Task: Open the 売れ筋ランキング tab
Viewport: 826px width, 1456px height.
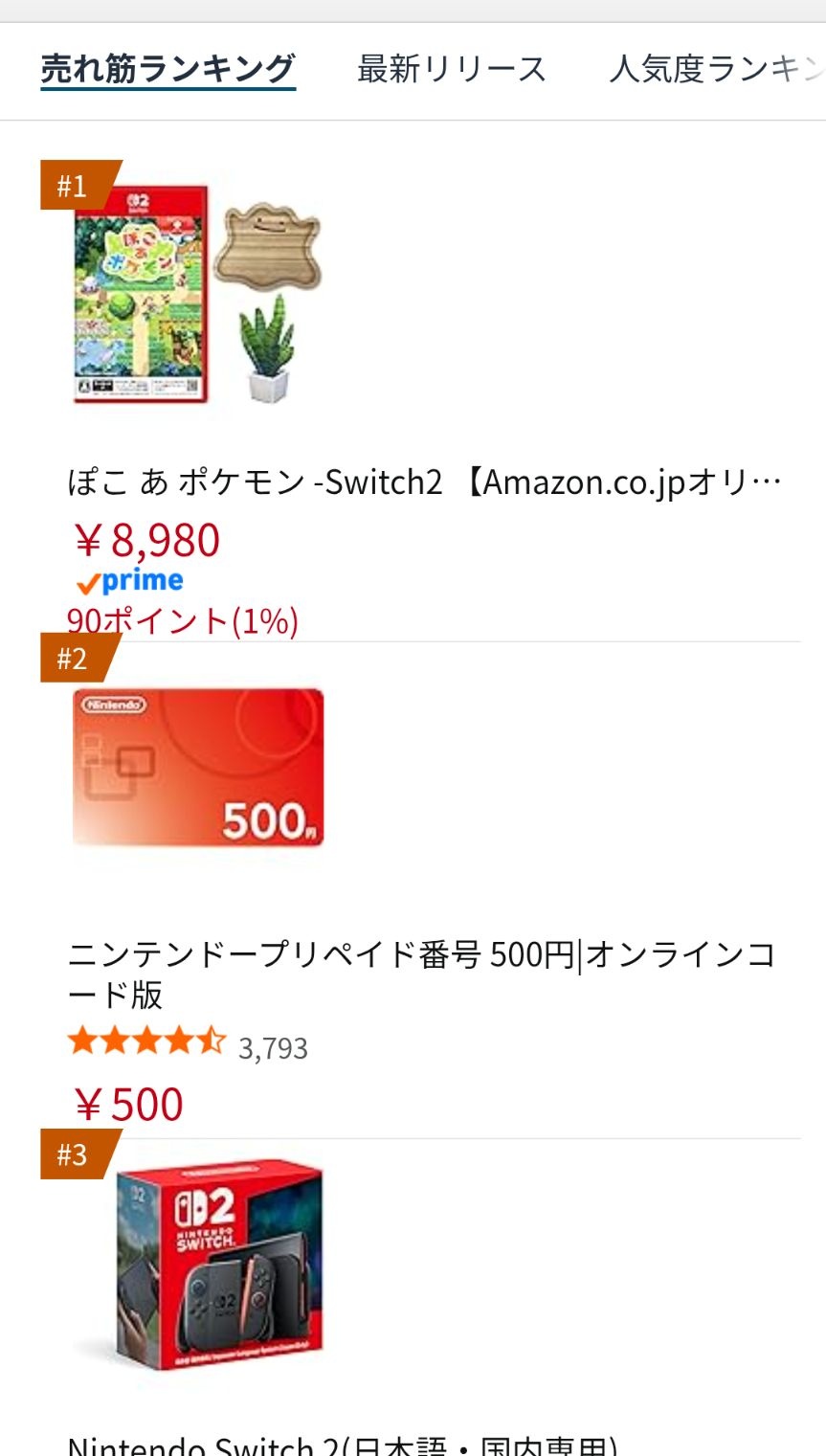Action: point(167,70)
